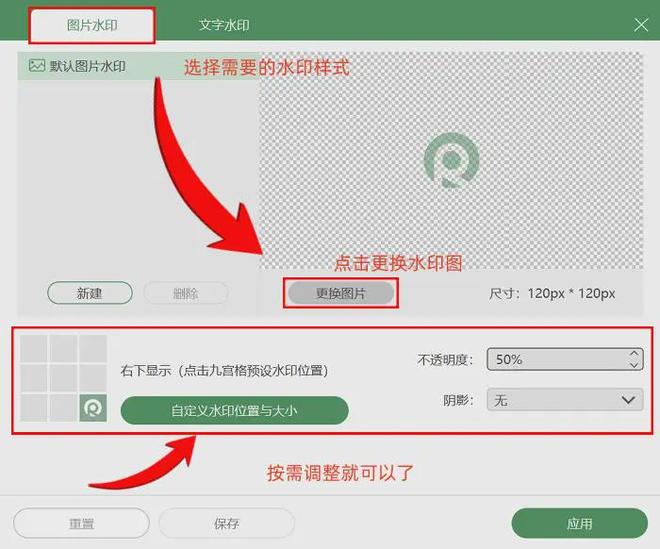This screenshot has width=660, height=549.
Task: Open the 文字水印 tab
Action: [224, 25]
